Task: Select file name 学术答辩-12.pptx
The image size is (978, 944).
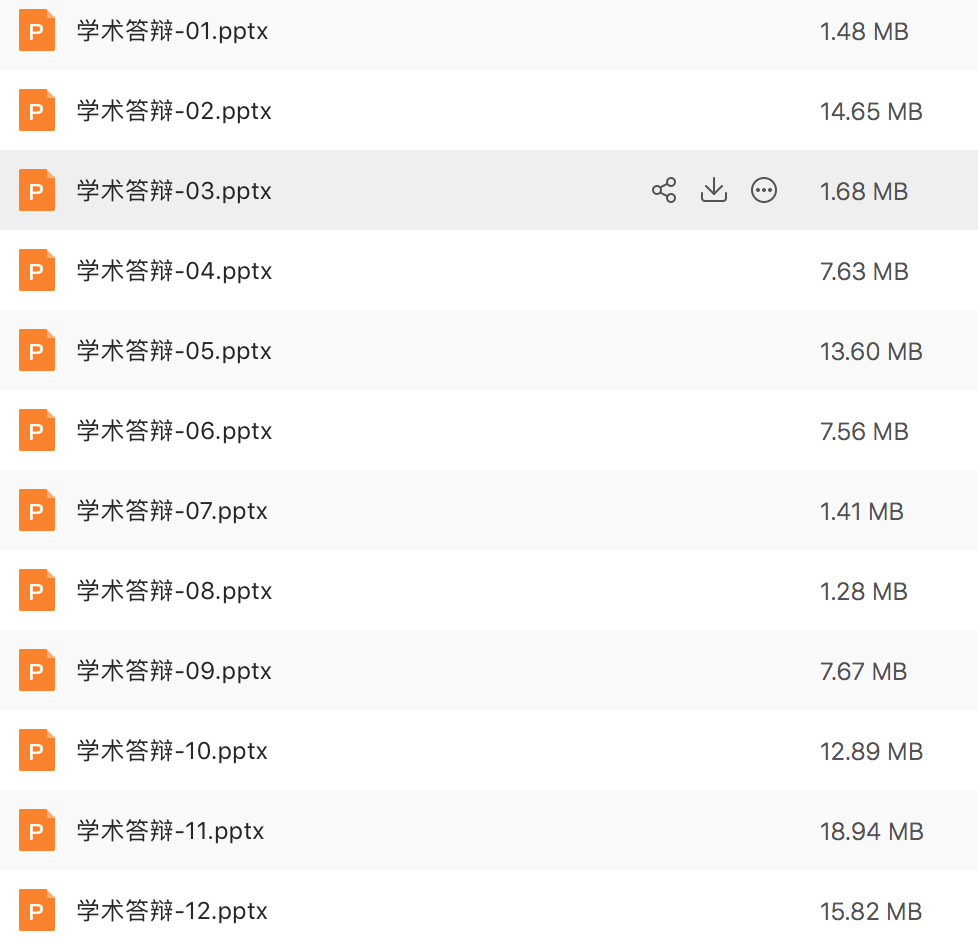Action: [172, 910]
